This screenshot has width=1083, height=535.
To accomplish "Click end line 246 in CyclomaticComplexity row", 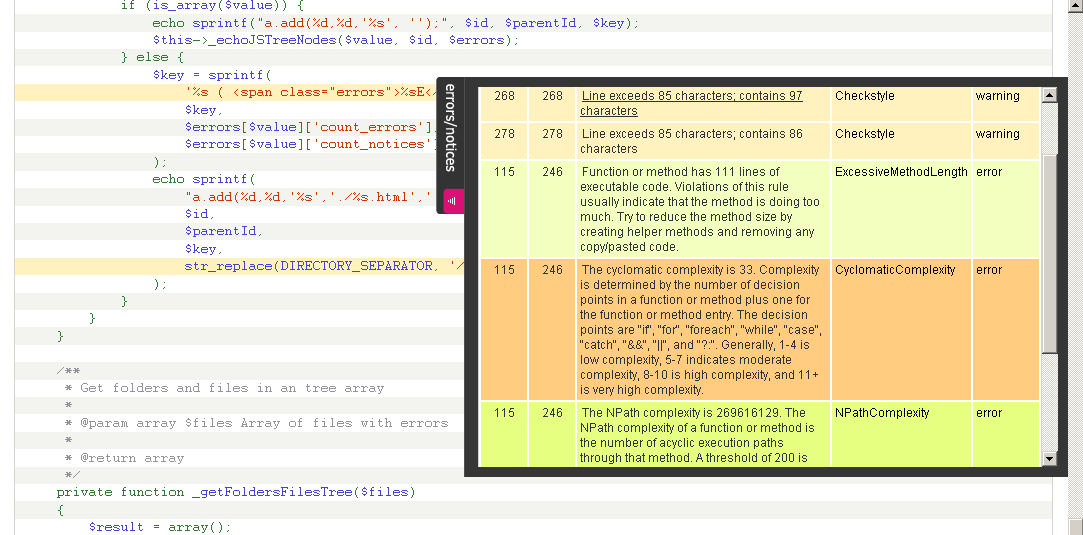I will coord(552,270).
